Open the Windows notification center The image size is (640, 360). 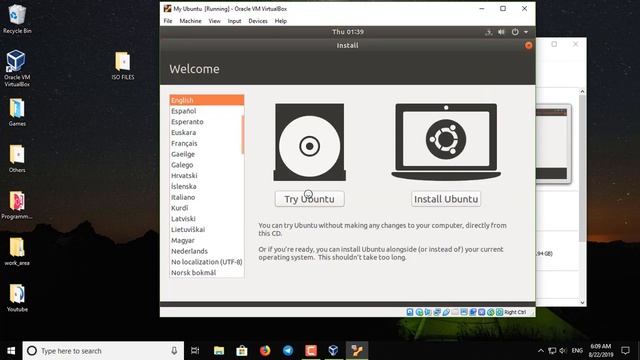click(x=625, y=351)
